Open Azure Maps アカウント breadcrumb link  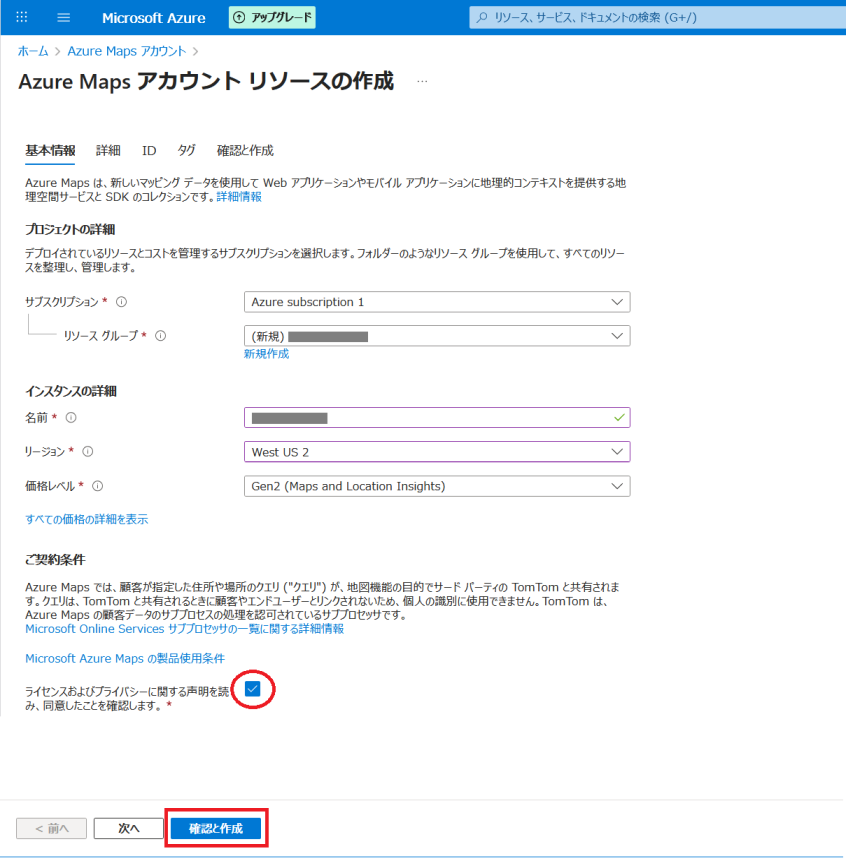tap(127, 51)
